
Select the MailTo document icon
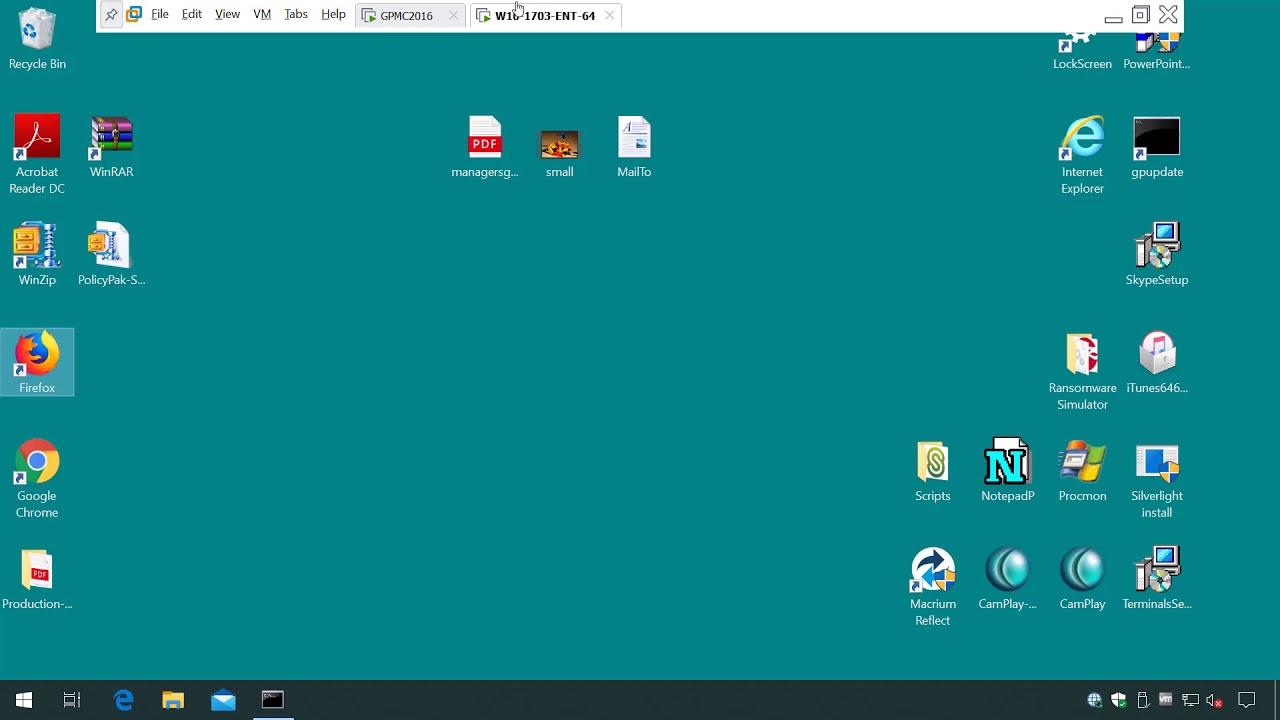[x=634, y=147]
